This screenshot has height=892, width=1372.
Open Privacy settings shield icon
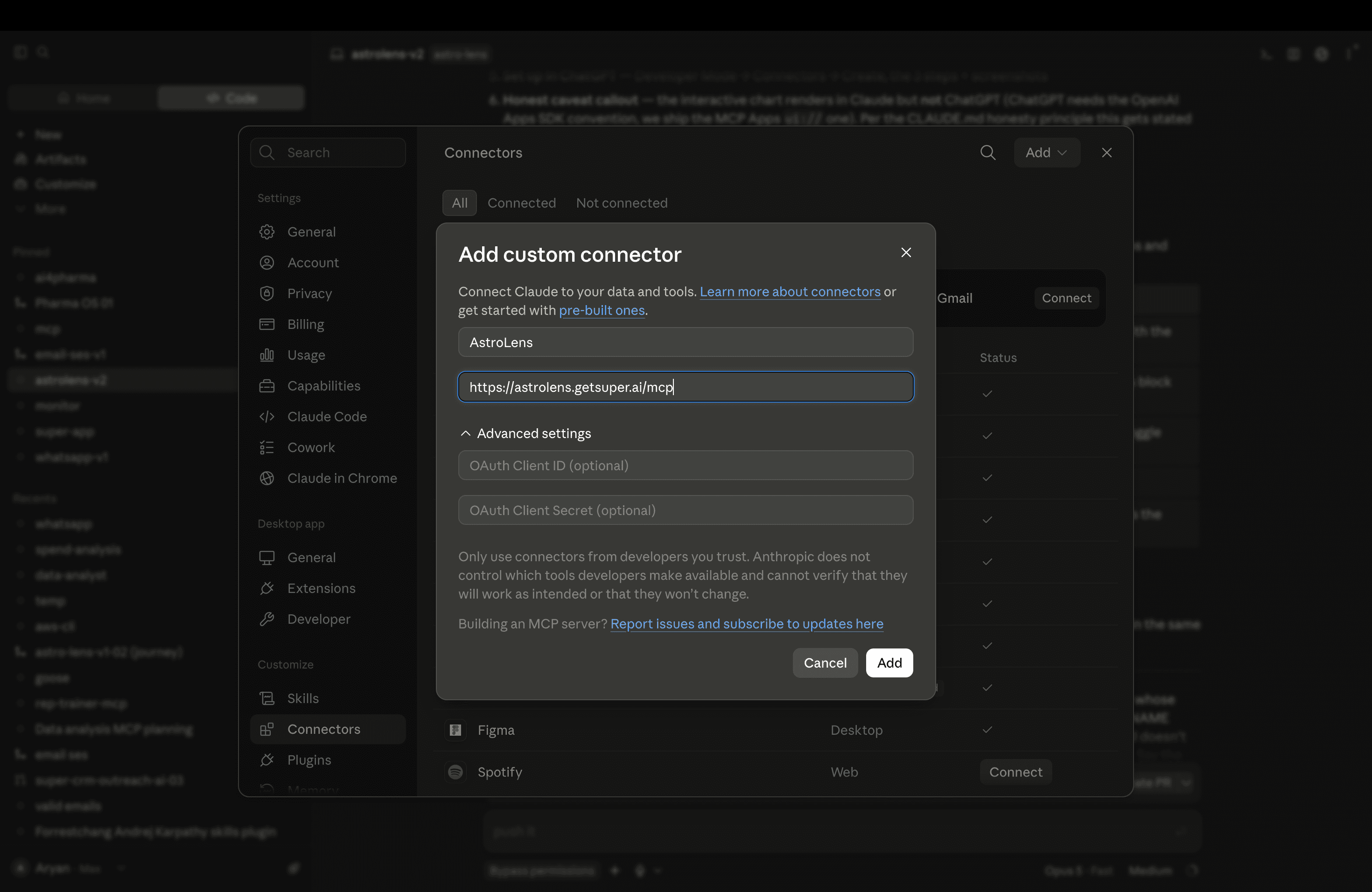tap(266, 293)
